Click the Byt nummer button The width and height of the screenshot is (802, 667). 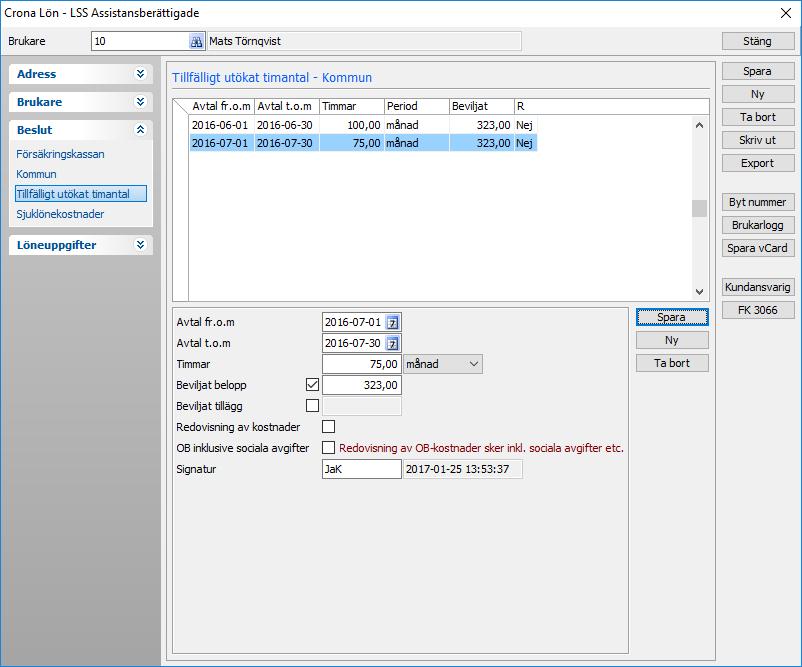click(758, 202)
